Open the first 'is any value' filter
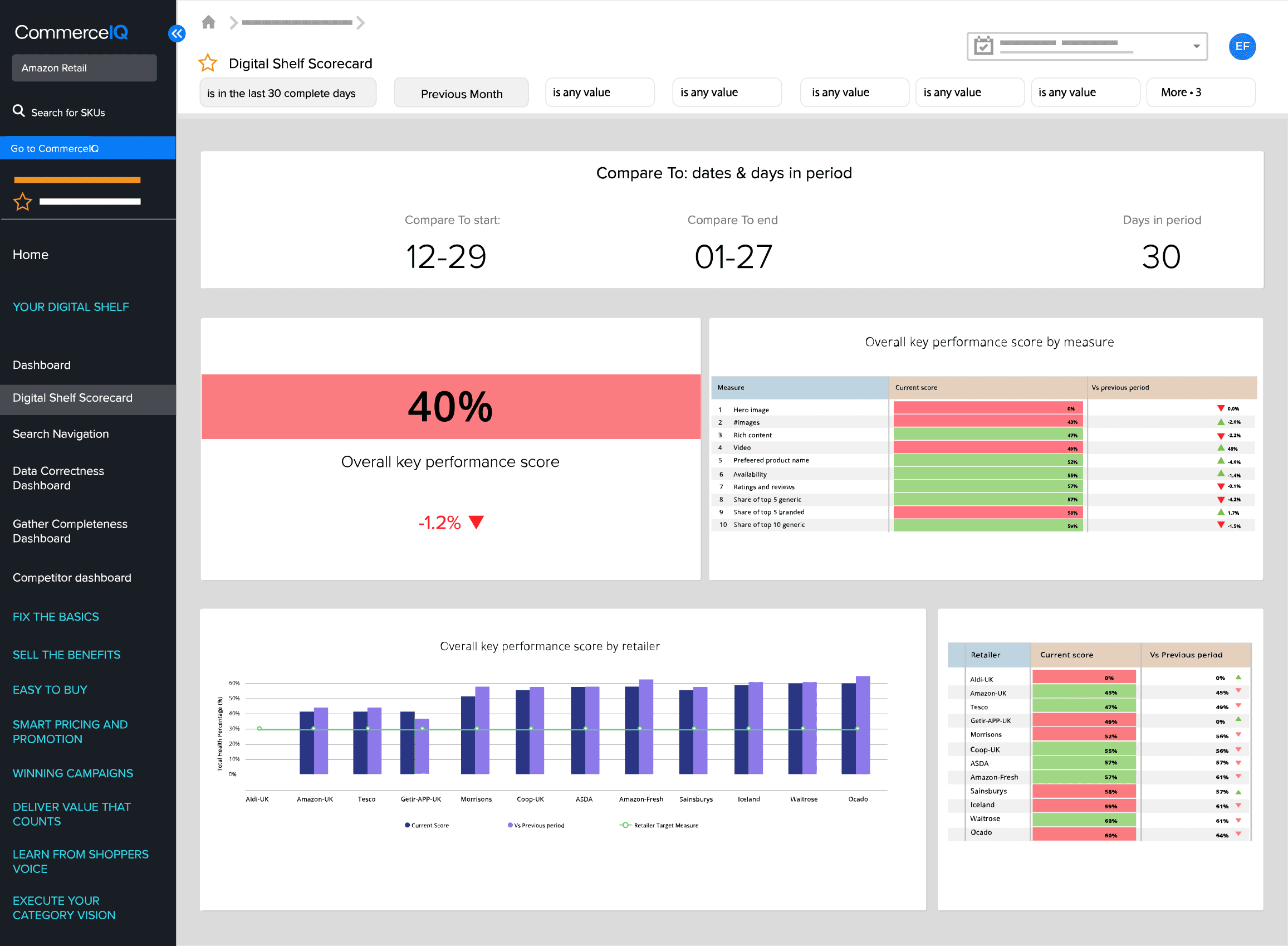Screen dimensions: 1288x946 coord(600,92)
